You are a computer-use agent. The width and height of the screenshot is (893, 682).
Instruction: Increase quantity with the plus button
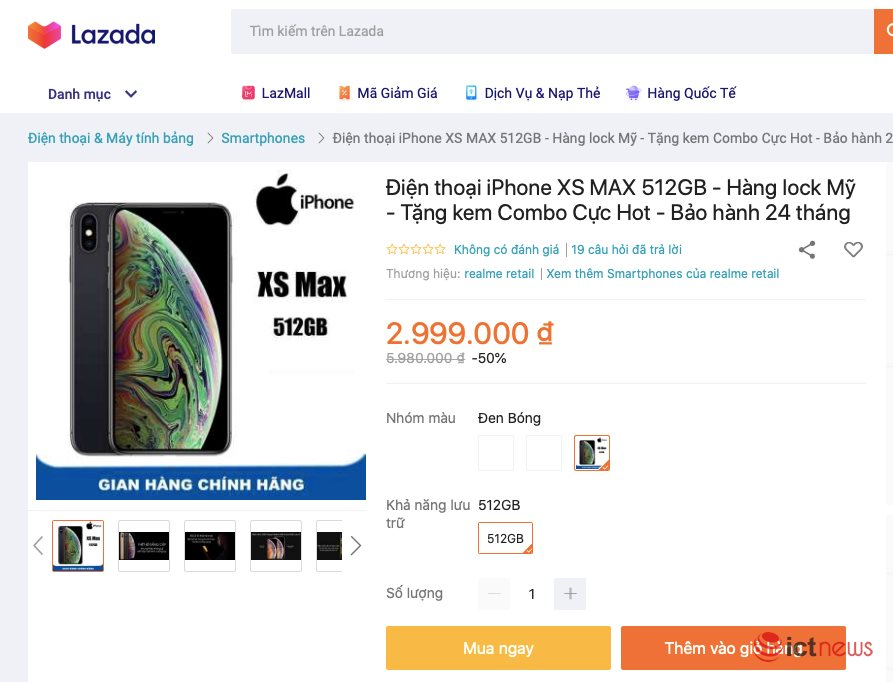coord(570,594)
